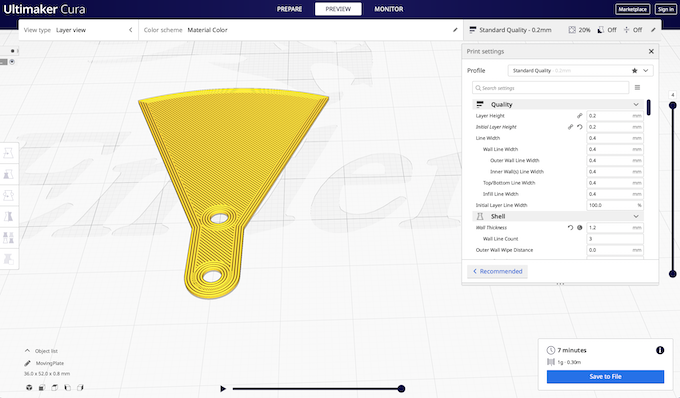Go back to Recommended settings
The image size is (680, 398).
click(x=497, y=271)
